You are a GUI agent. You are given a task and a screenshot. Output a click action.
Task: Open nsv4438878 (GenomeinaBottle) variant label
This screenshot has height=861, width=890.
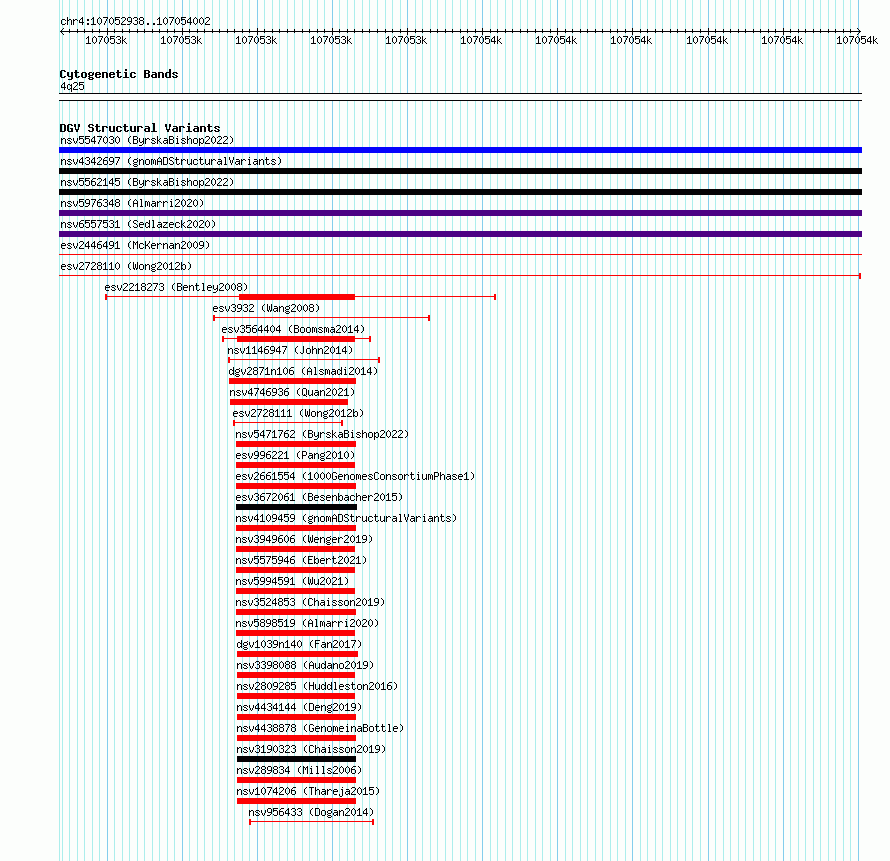point(320,728)
